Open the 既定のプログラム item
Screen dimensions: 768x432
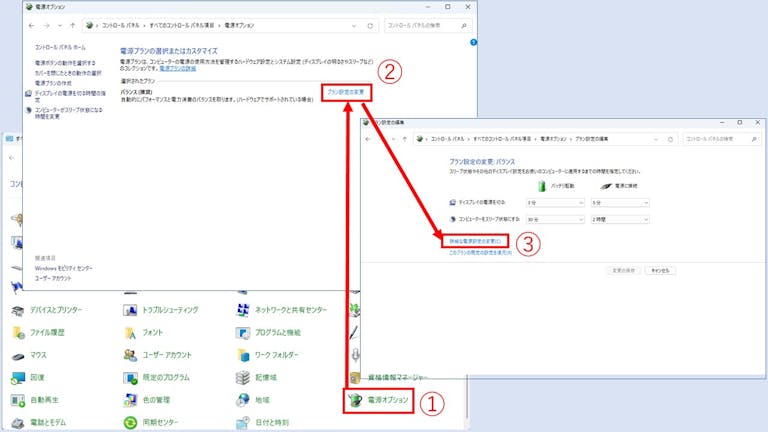tap(157, 378)
